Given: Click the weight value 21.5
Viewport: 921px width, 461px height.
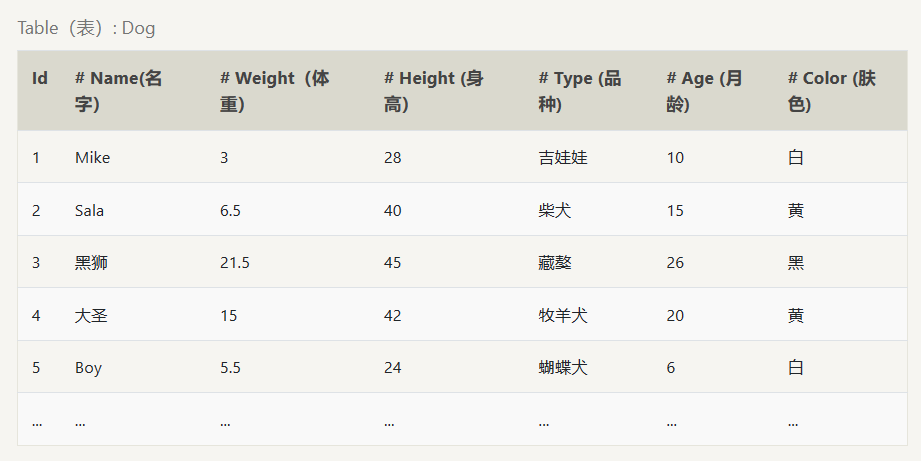Looking at the screenshot, I should (x=235, y=263).
